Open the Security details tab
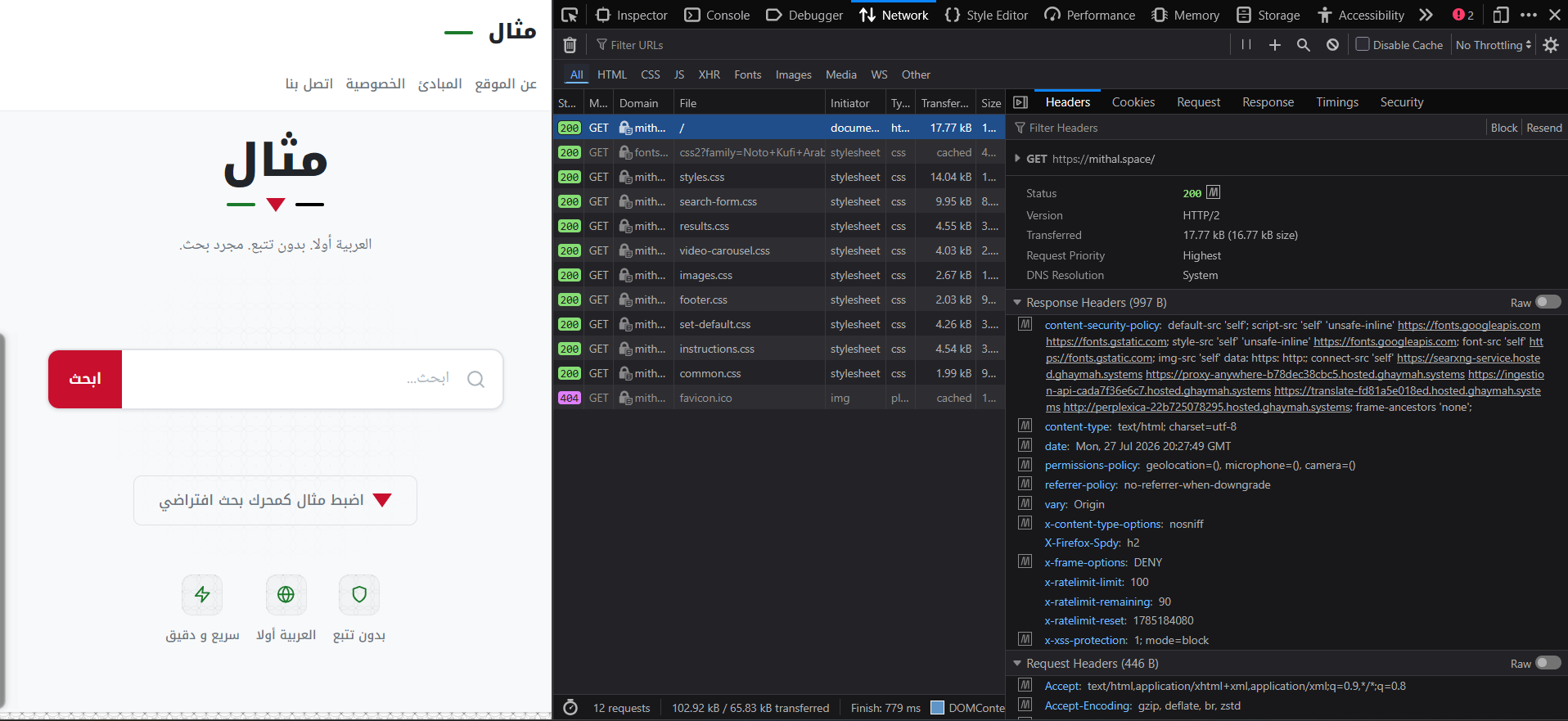This screenshot has height=721, width=1568. (1402, 102)
